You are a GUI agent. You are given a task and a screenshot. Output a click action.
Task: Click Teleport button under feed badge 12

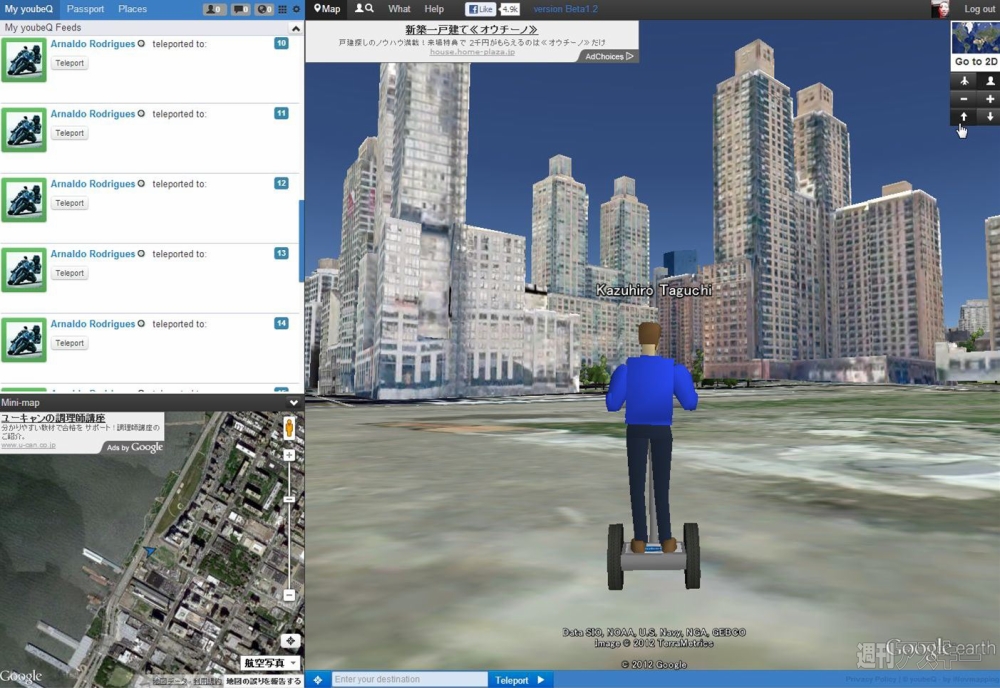click(70, 203)
